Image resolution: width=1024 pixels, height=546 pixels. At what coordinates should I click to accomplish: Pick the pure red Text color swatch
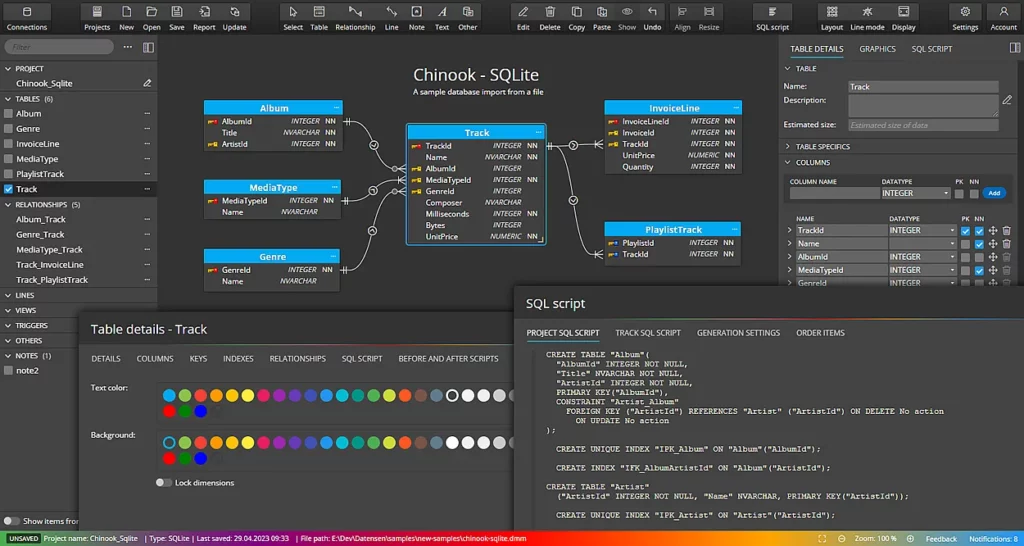pyautogui.click(x=169, y=411)
